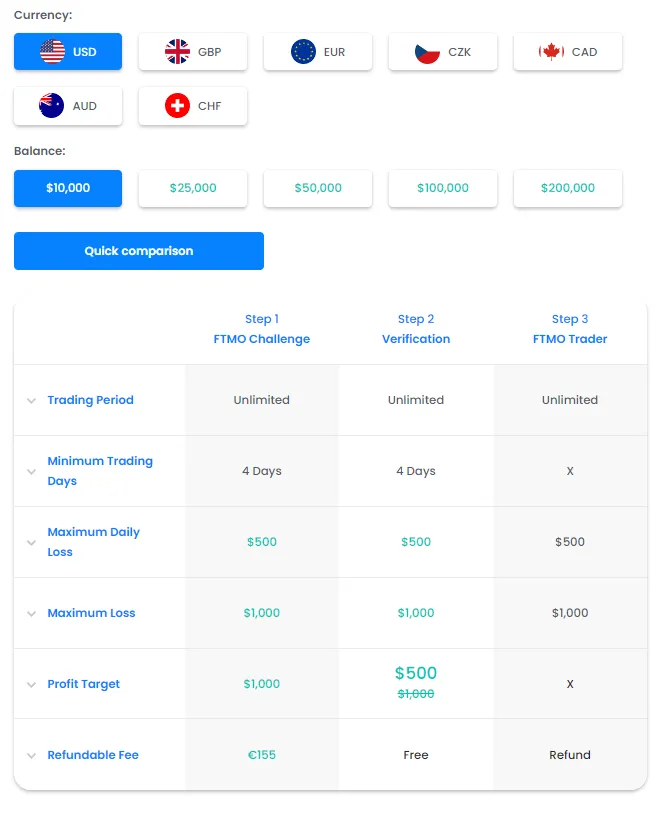Click the EU flag icon on EUR
This screenshot has height=823, width=659.
click(303, 51)
